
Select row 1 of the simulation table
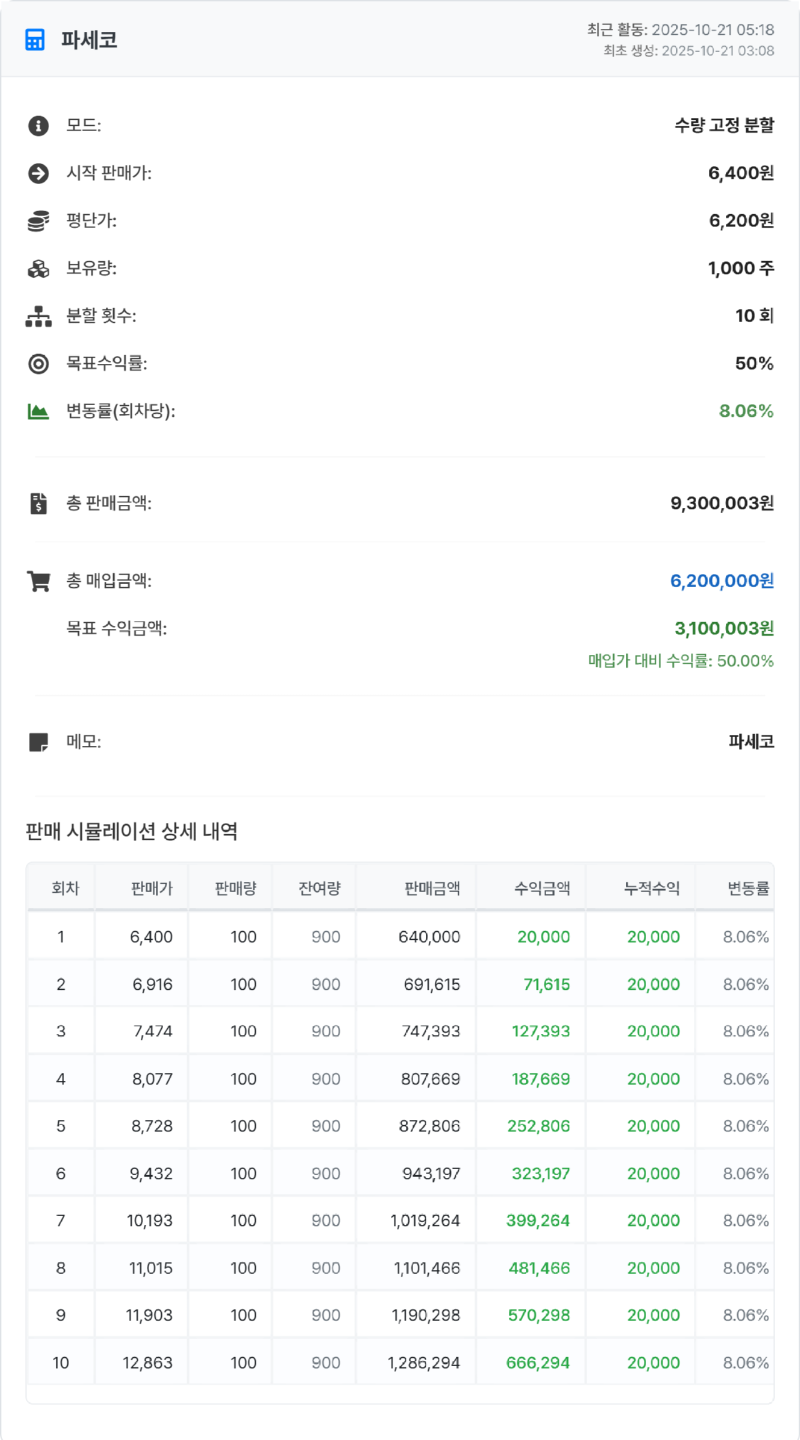tap(400, 936)
